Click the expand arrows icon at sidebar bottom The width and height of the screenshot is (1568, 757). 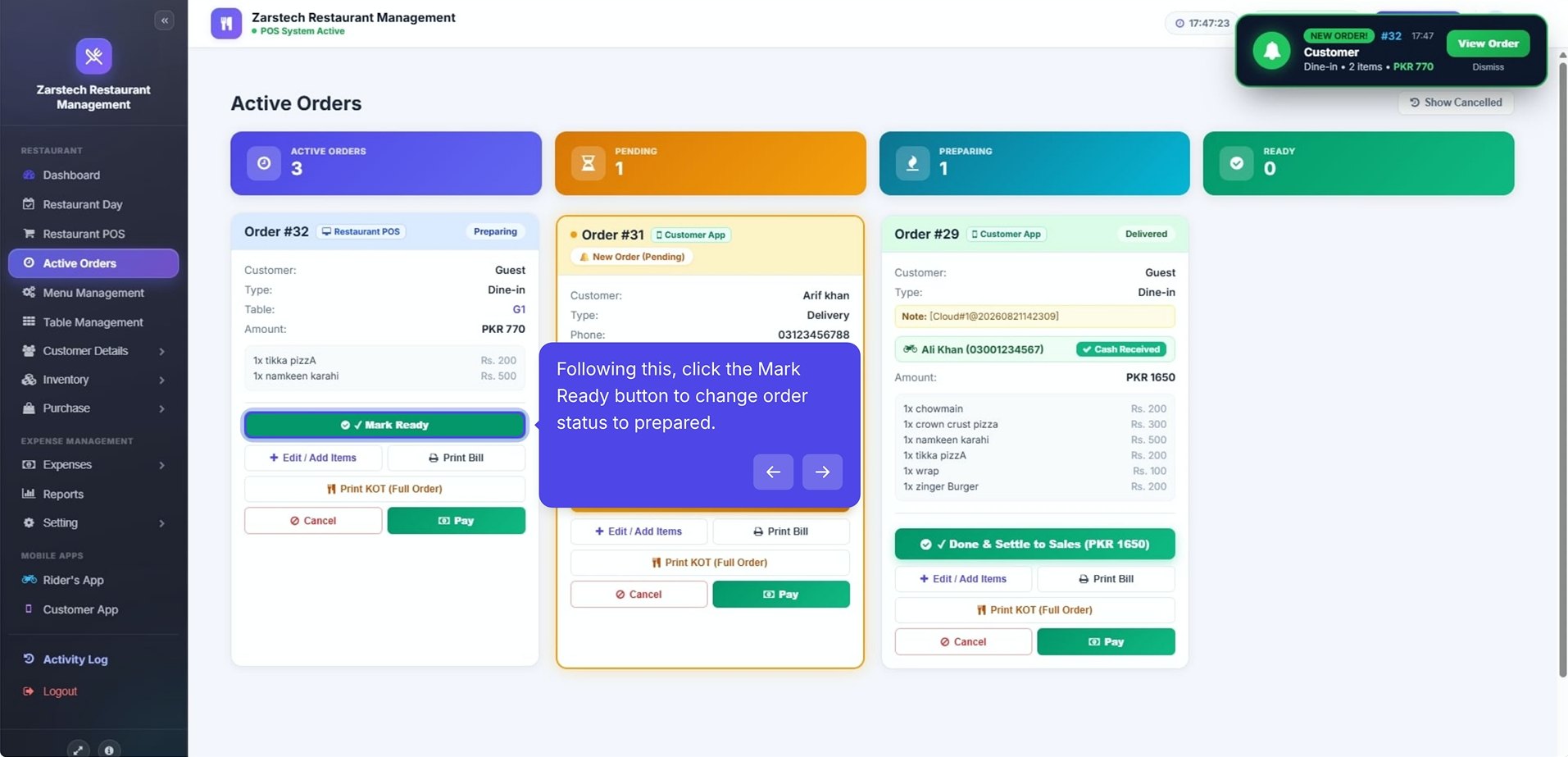click(x=78, y=750)
